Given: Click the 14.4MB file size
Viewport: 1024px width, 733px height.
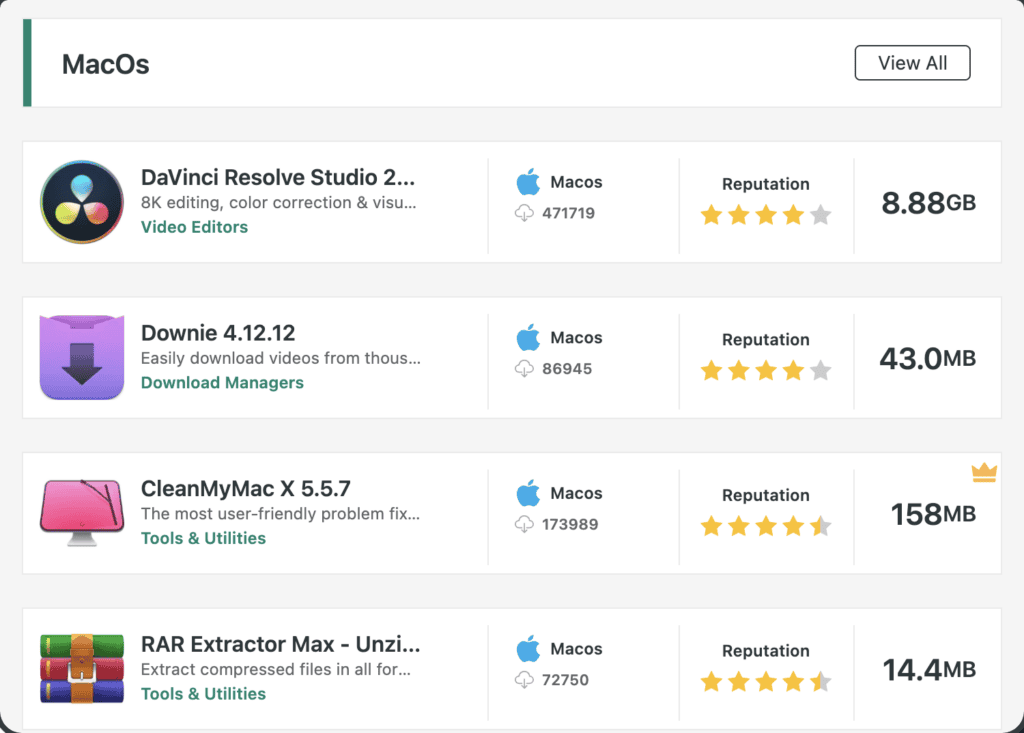Looking at the screenshot, I should coord(929,669).
